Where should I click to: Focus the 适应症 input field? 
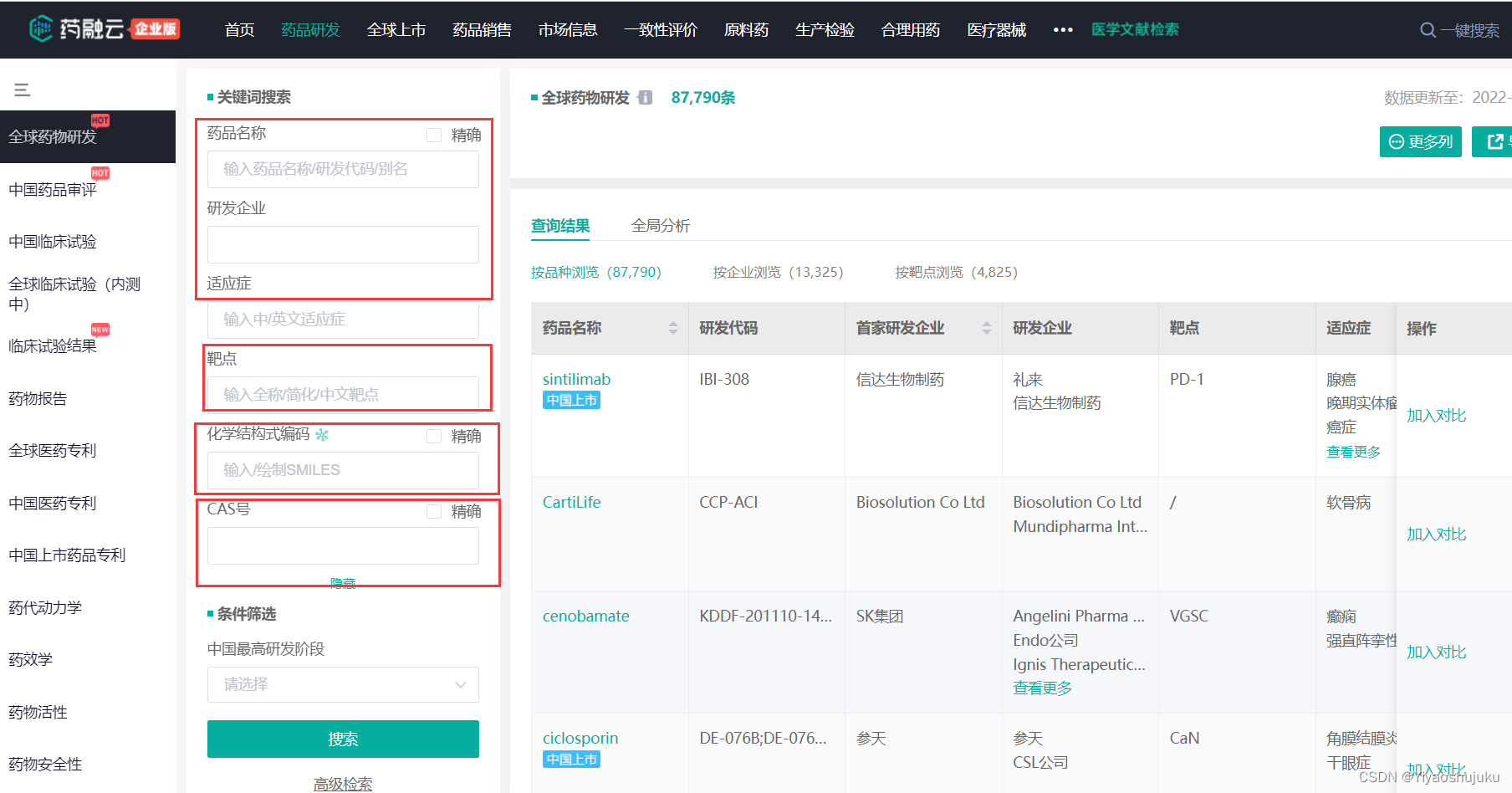tap(343, 320)
